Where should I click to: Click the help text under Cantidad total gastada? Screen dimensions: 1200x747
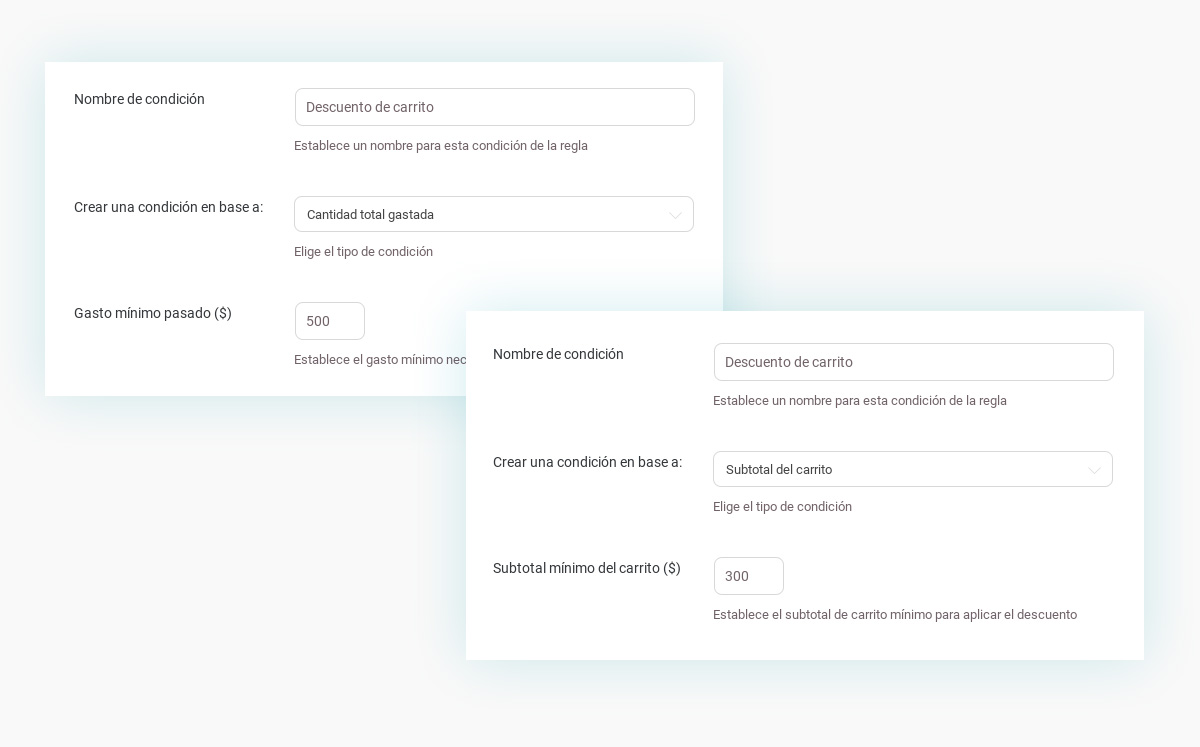tap(363, 252)
